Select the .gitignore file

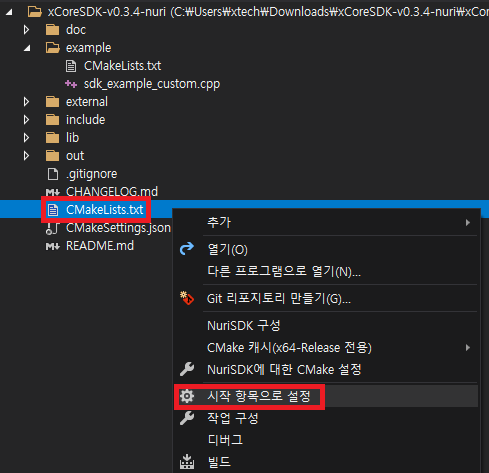pos(91,174)
